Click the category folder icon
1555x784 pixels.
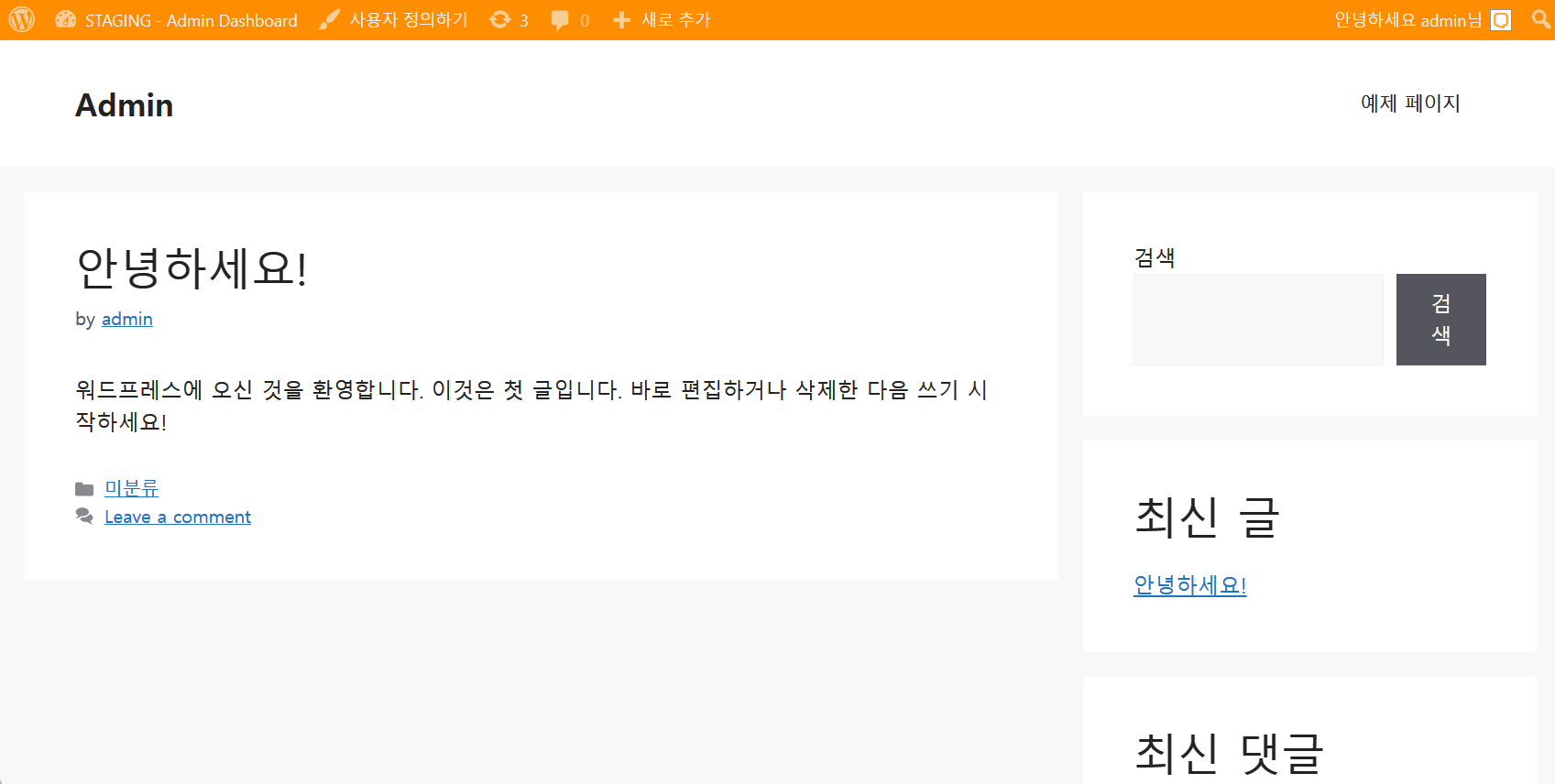tap(84, 489)
